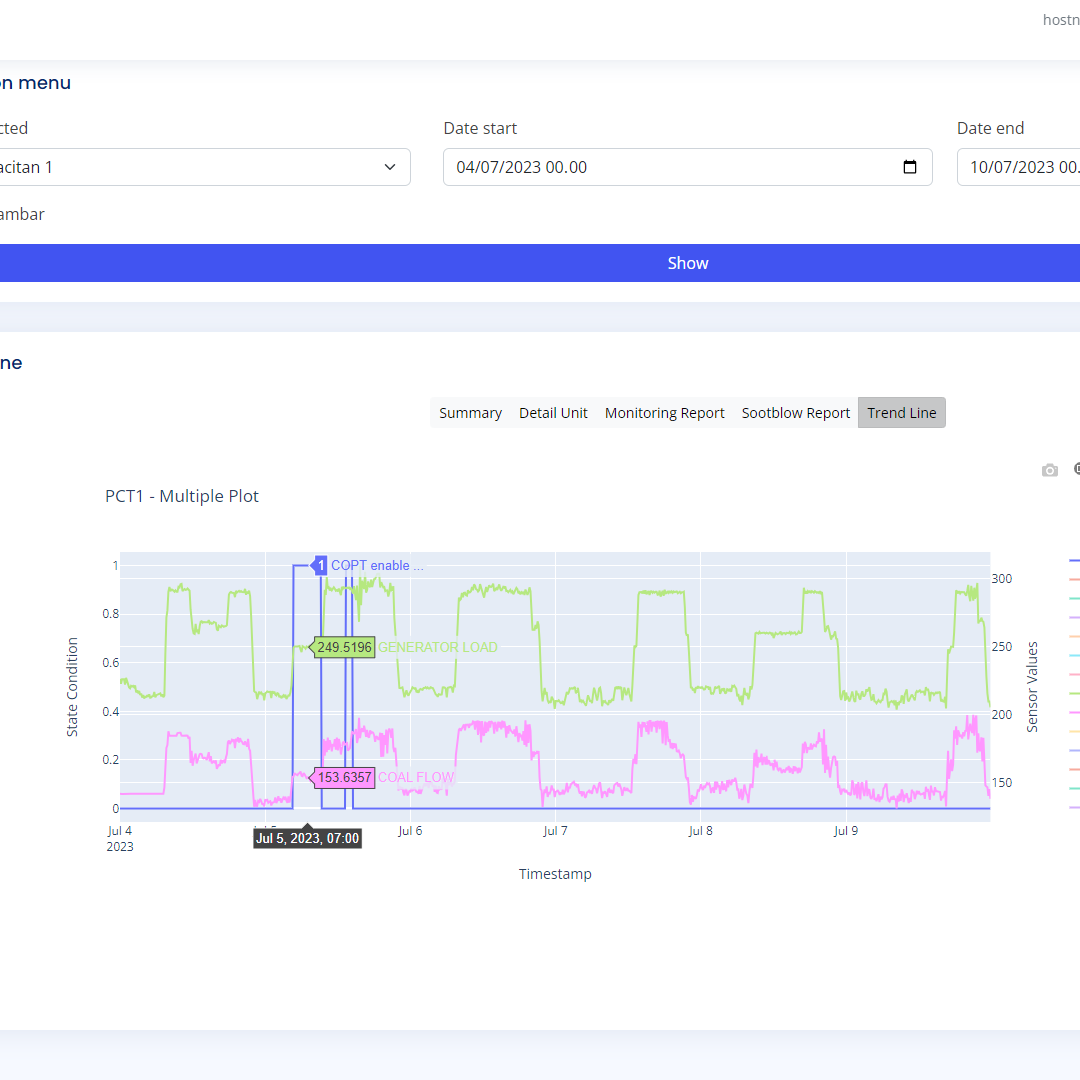Click the zoom icon beside the camera

(x=1076, y=469)
